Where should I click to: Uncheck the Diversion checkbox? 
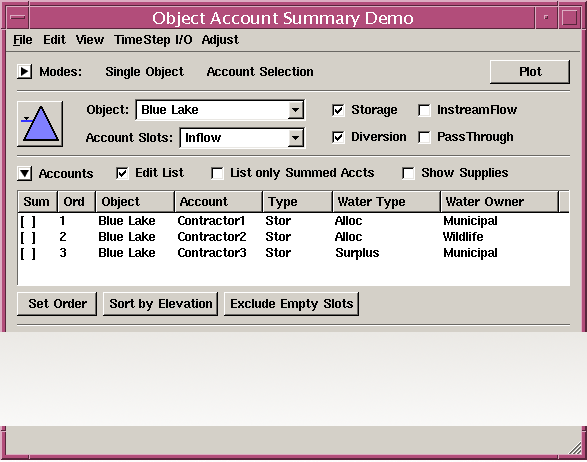click(338, 137)
